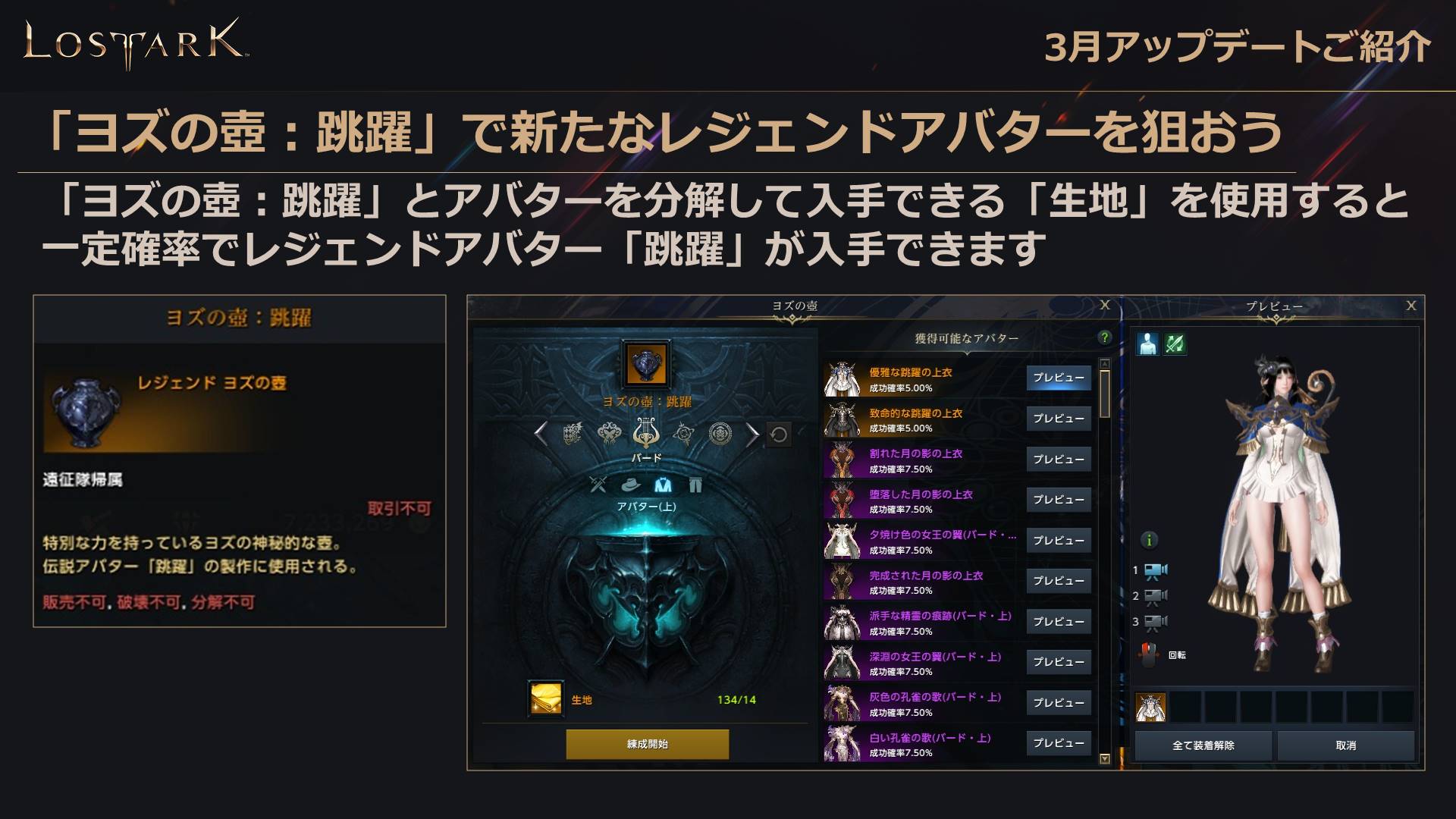
Task: Click the avatar list scrollbar thumb
Action: [x=1105, y=393]
